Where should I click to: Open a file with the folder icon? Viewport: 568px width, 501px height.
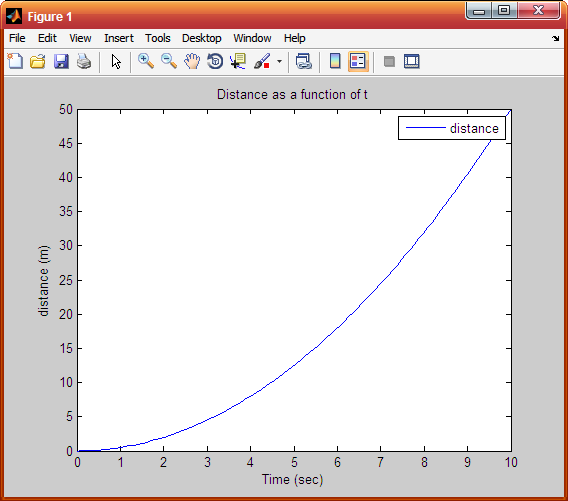coord(38,61)
